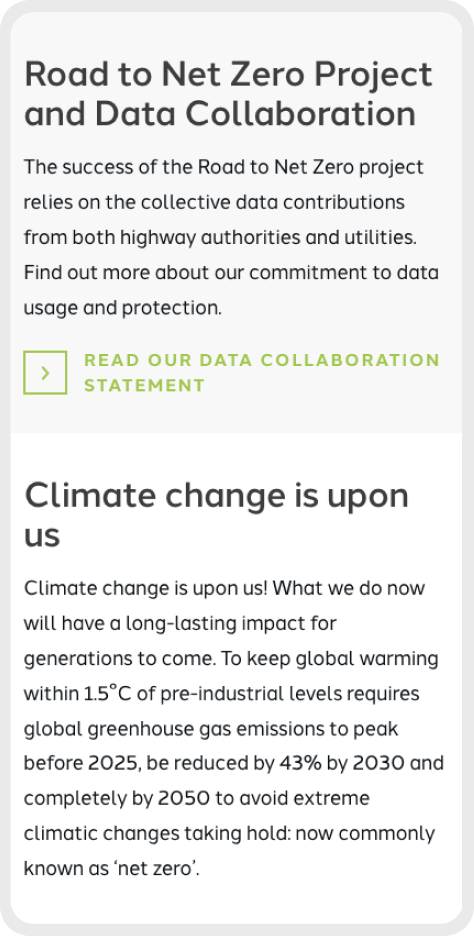474x936 pixels.
Task: Click the phrase climatic changes taking hold
Action: coord(149,835)
